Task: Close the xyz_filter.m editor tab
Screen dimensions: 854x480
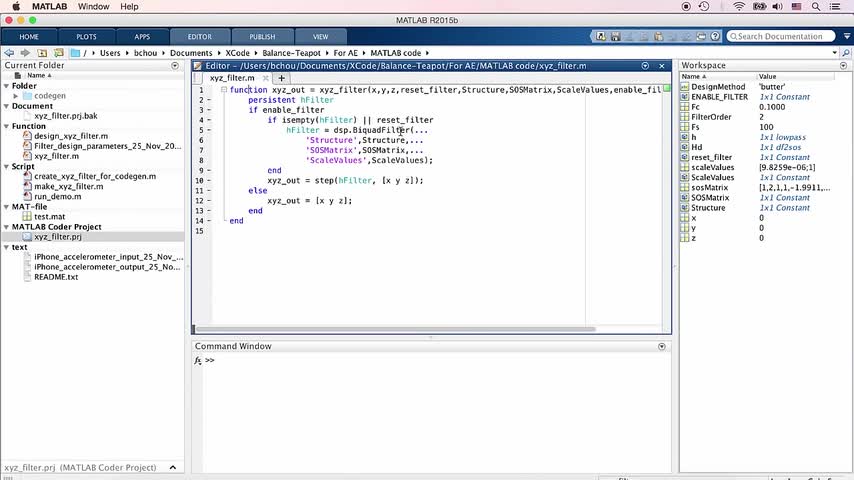Action: tap(265, 78)
